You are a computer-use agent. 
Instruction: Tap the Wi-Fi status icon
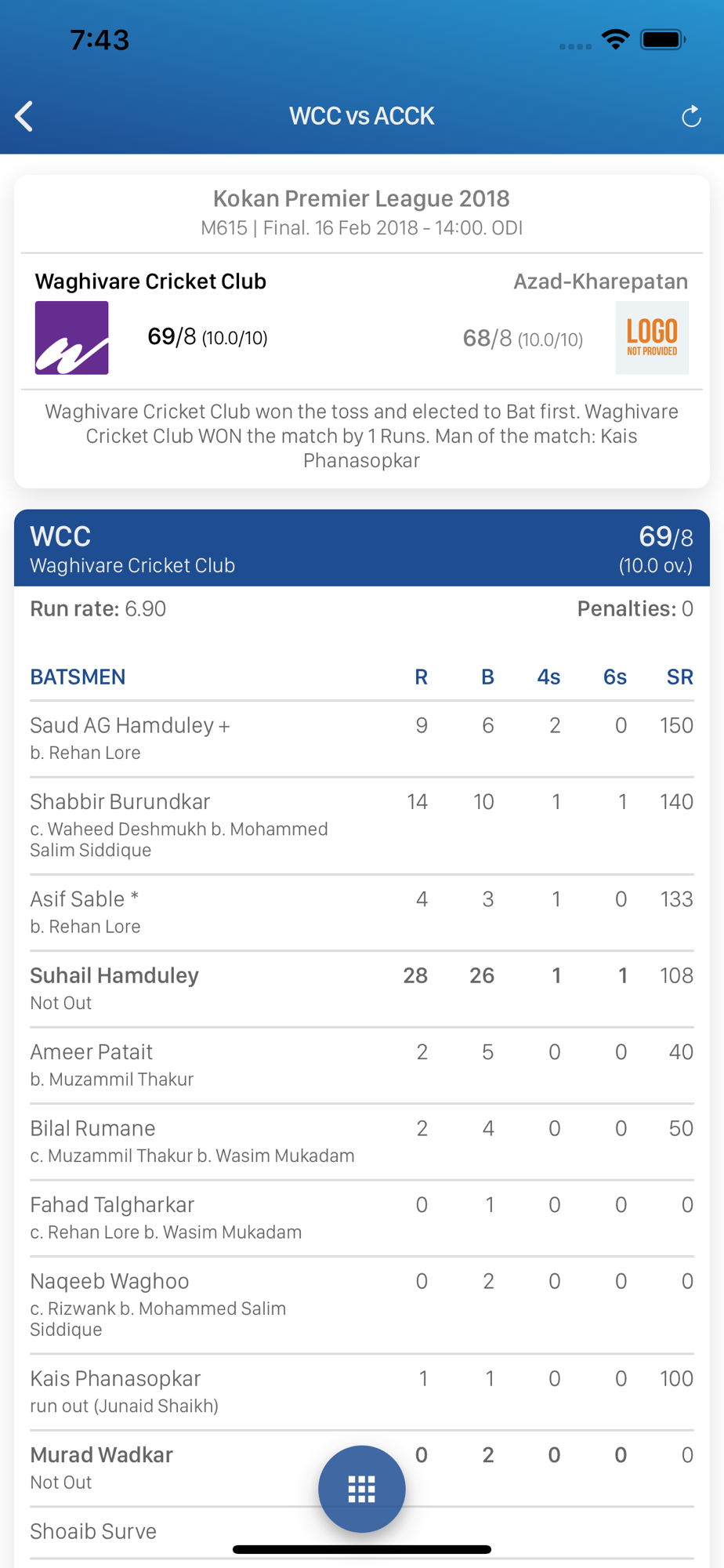tap(615, 39)
